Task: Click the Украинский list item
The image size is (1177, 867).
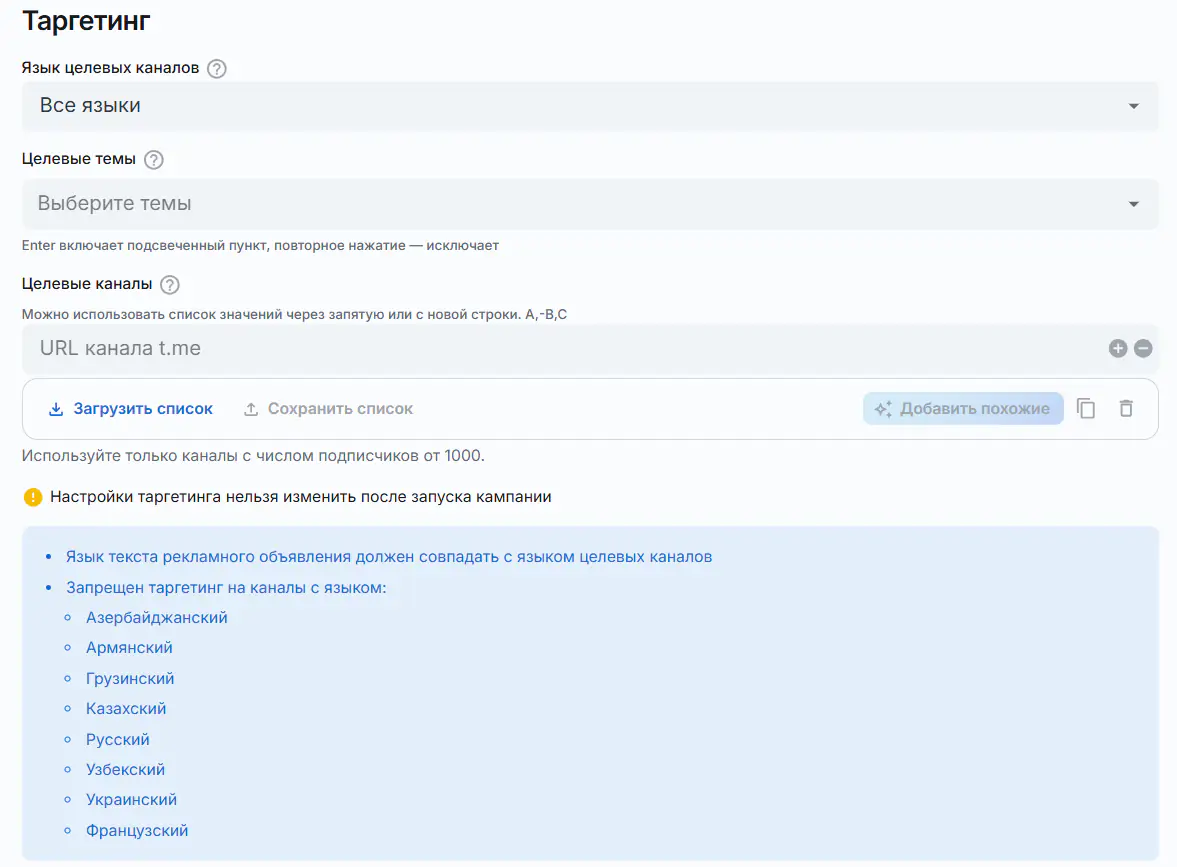Action: (131, 799)
